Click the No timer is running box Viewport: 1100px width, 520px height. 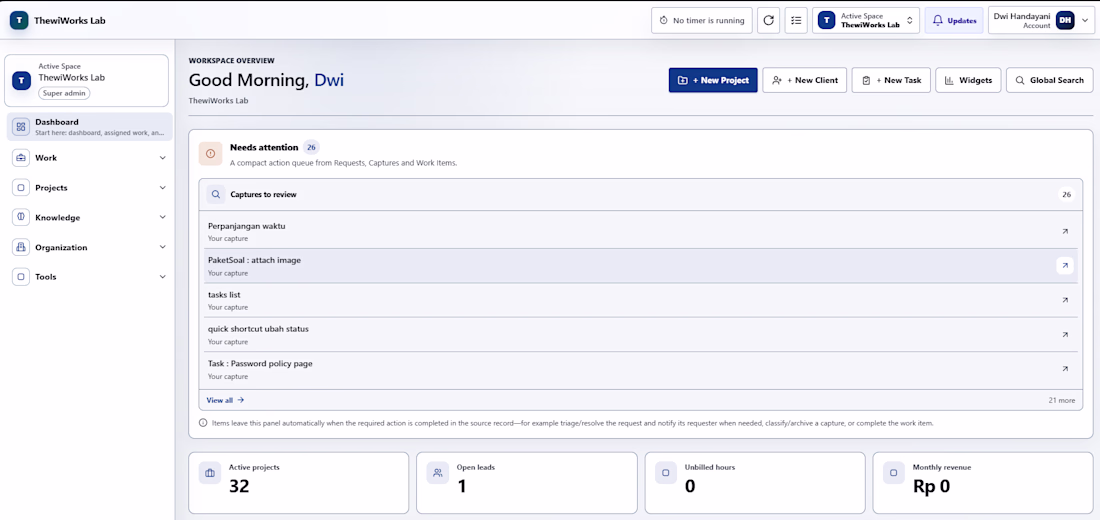pos(702,20)
